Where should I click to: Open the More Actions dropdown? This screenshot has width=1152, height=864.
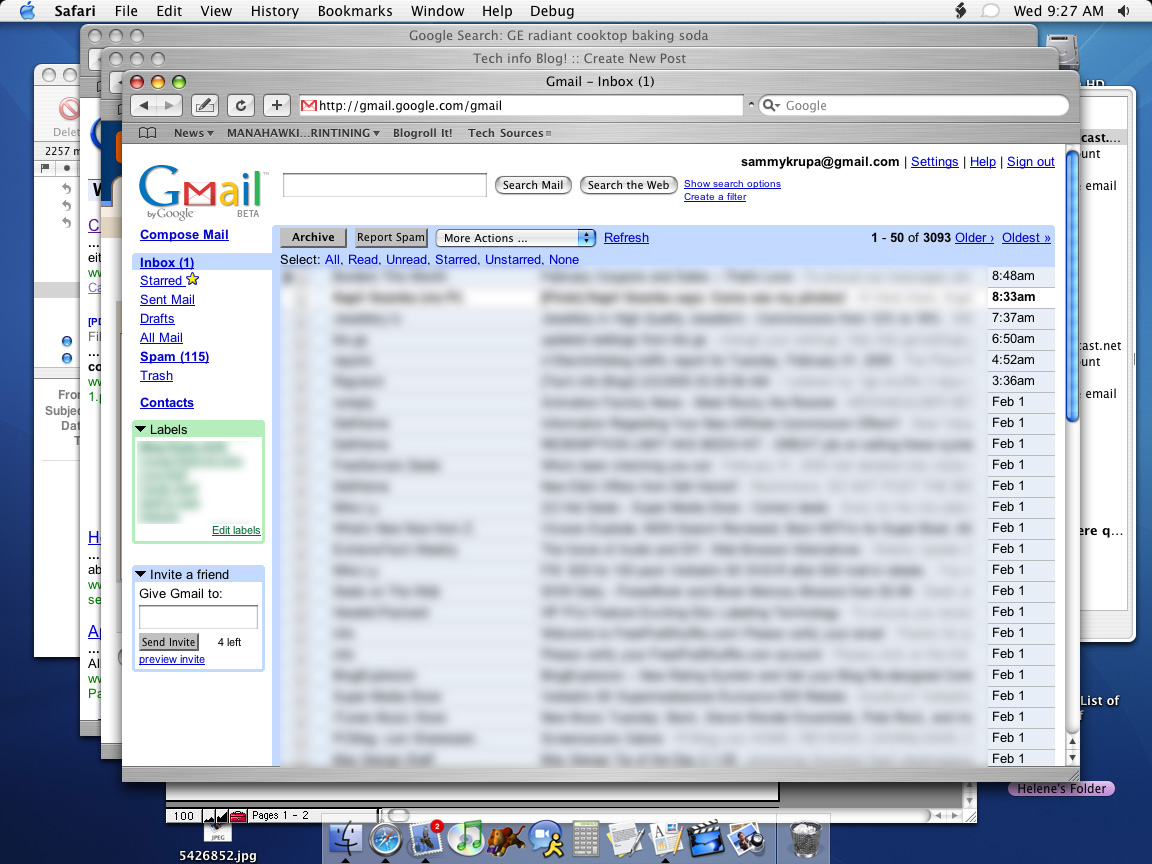coord(515,238)
